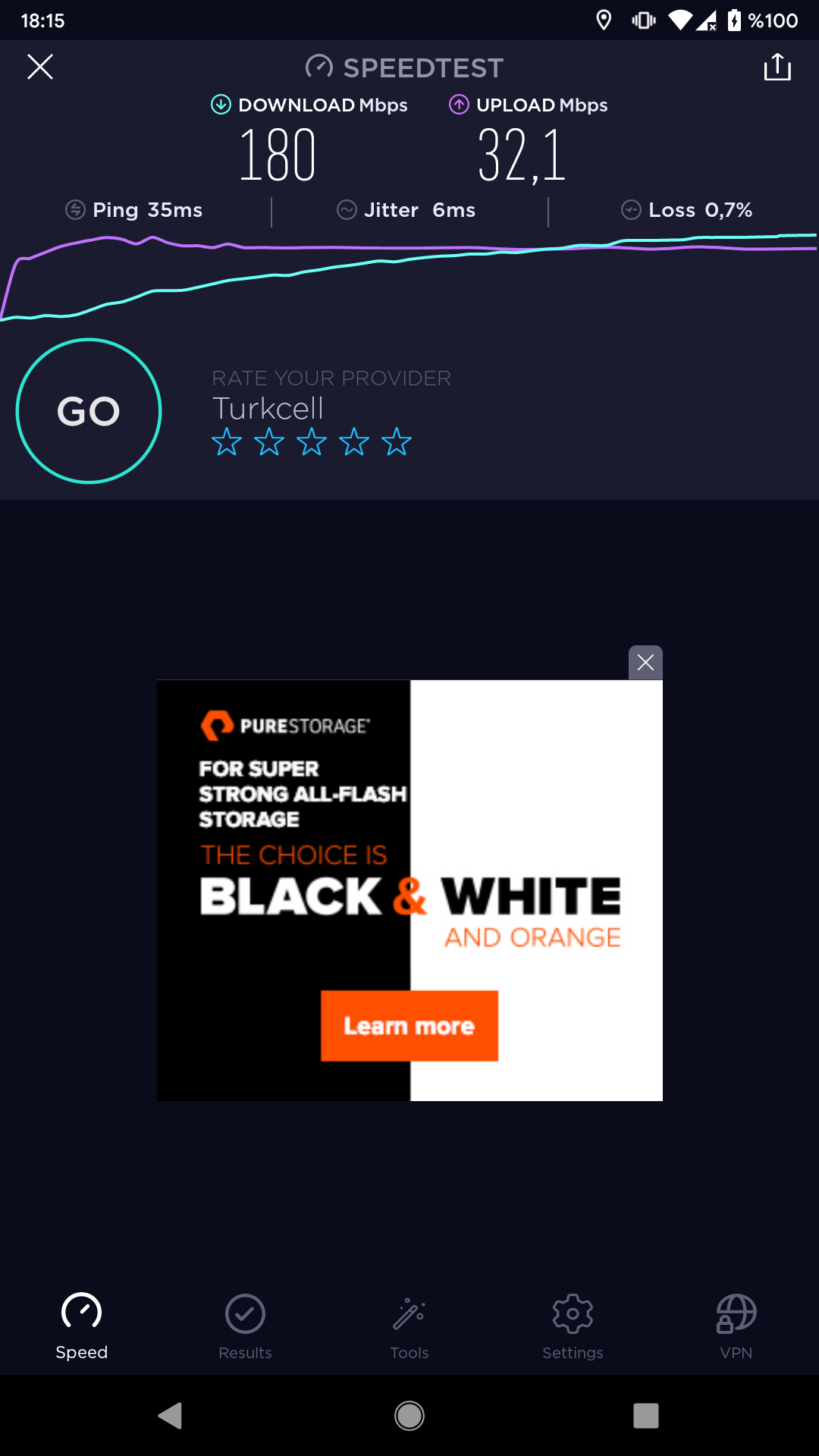Open the Results tab
The image size is (819, 1456).
click(x=245, y=1327)
